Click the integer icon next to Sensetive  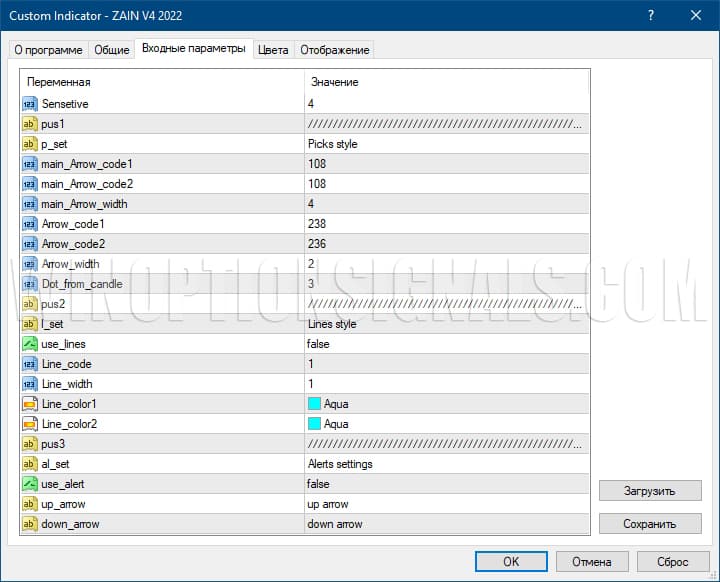(29, 104)
